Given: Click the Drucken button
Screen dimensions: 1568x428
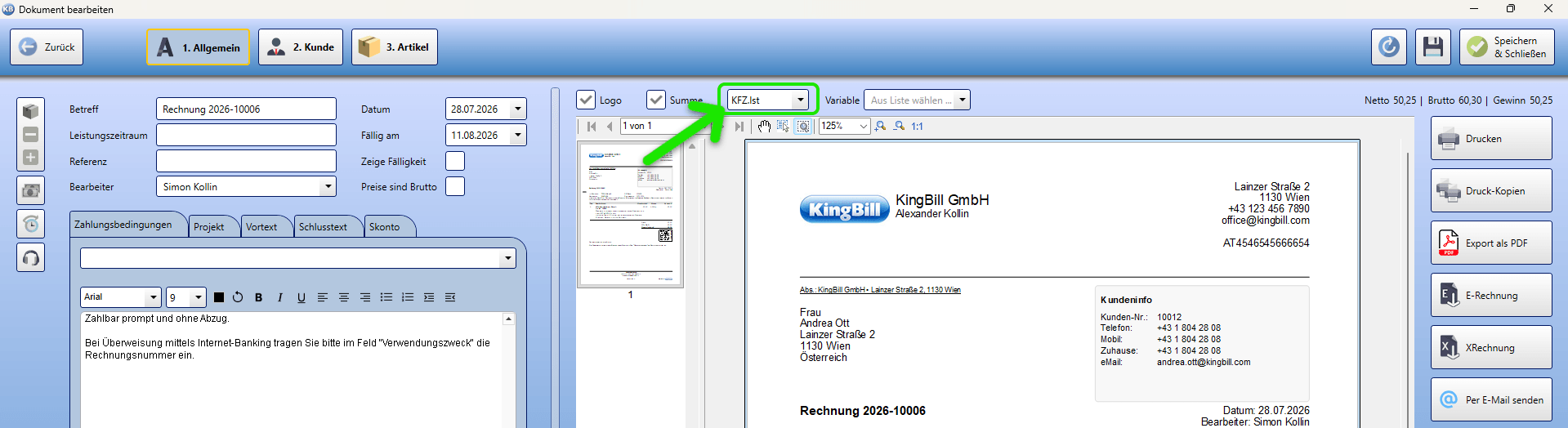Looking at the screenshot, I should (x=1491, y=138).
